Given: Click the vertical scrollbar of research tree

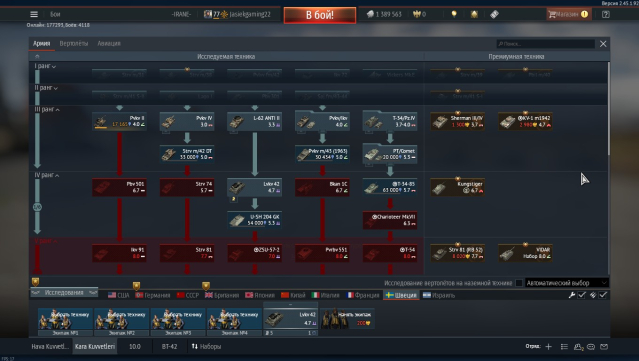Looking at the screenshot, I should click(608, 108).
